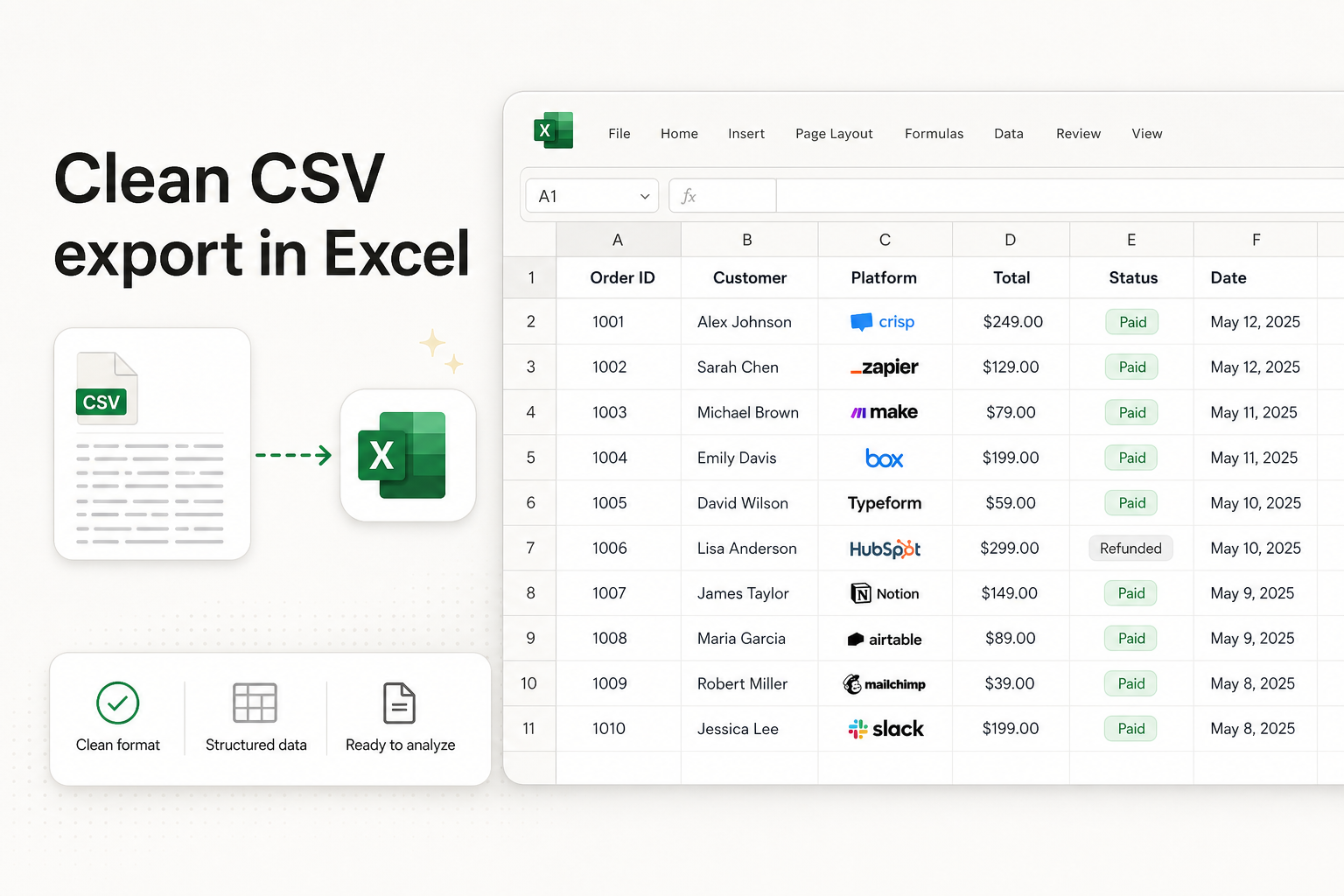This screenshot has width=1344, height=896.
Task: Select column C header
Action: (885, 240)
